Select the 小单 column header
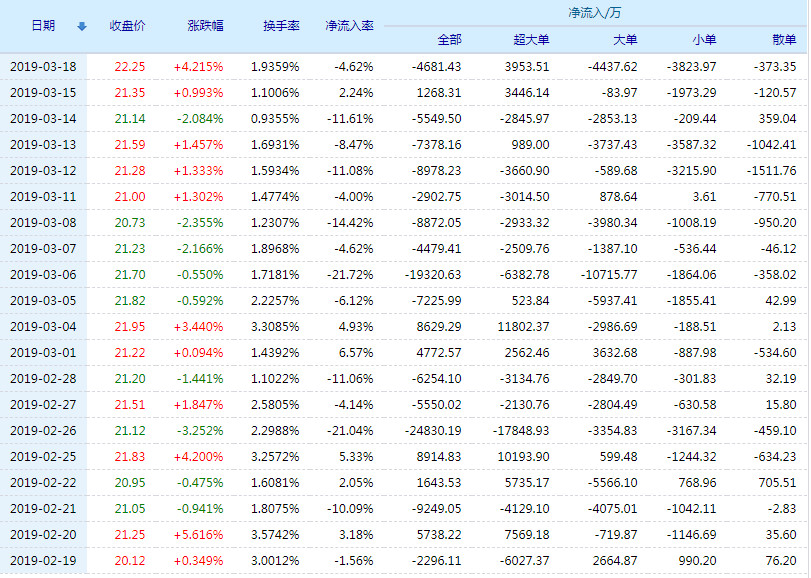The image size is (811, 578). point(704,40)
